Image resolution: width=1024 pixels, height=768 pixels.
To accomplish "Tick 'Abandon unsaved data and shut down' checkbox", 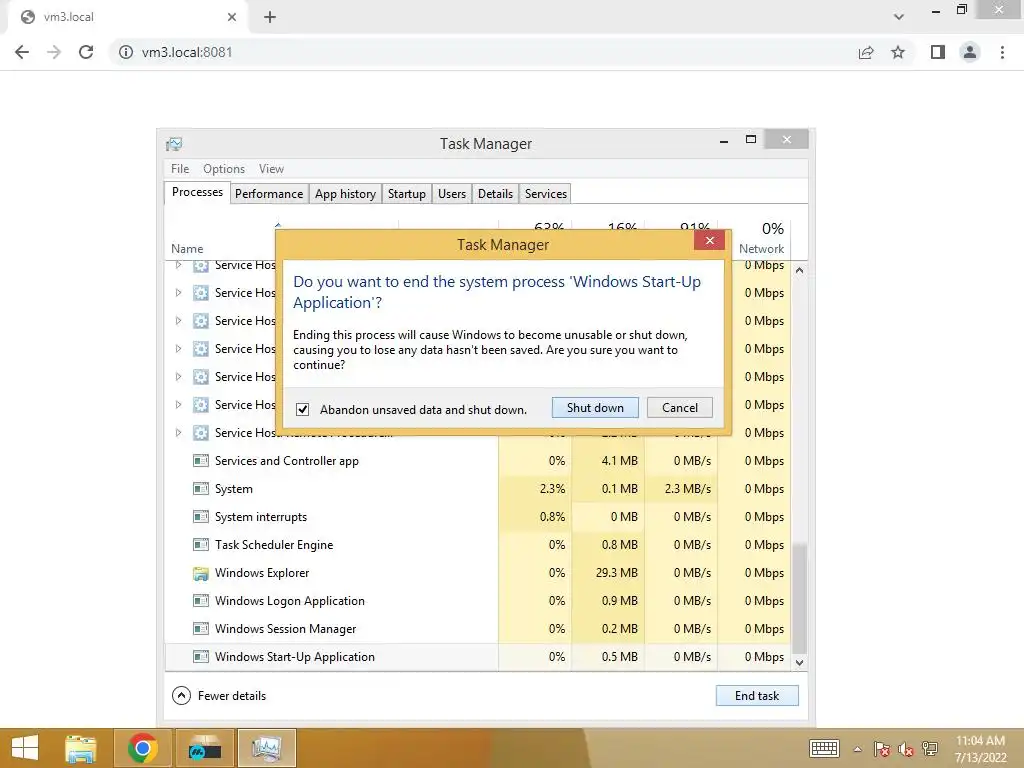I will coord(302,409).
